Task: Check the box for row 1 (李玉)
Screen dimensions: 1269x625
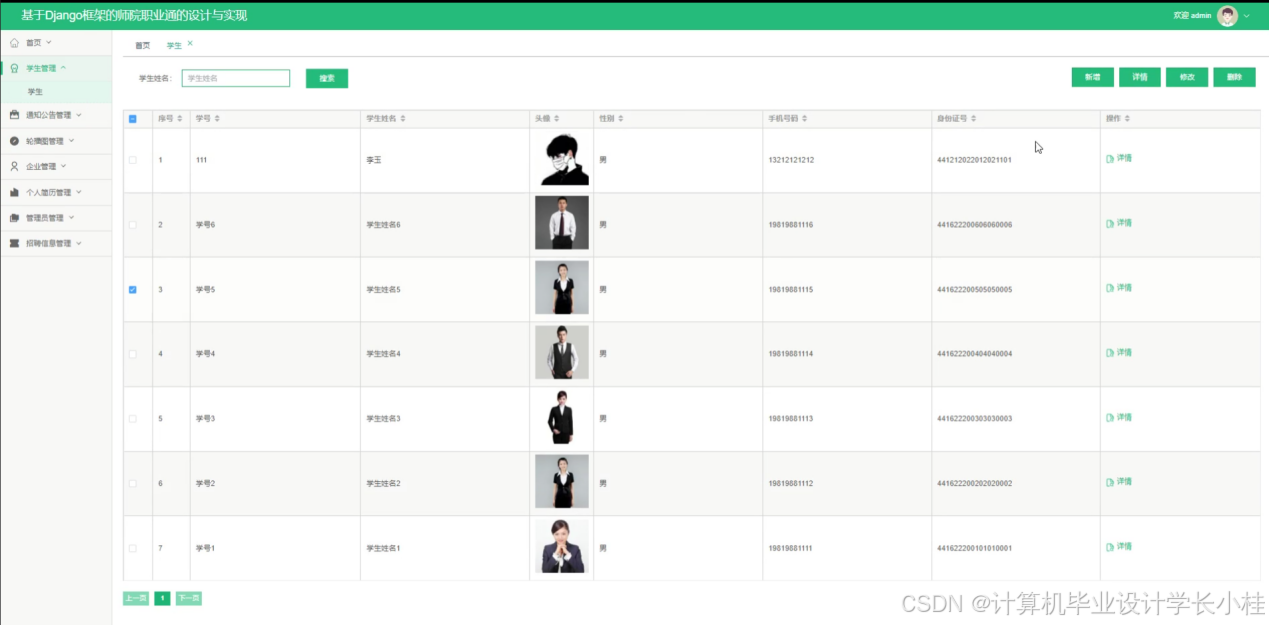Action: click(x=133, y=160)
